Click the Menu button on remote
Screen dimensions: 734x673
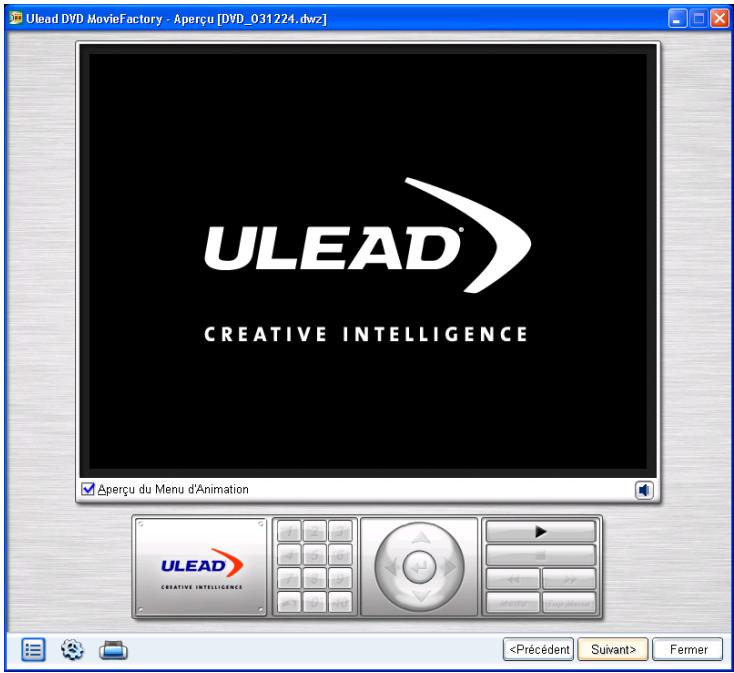[513, 603]
